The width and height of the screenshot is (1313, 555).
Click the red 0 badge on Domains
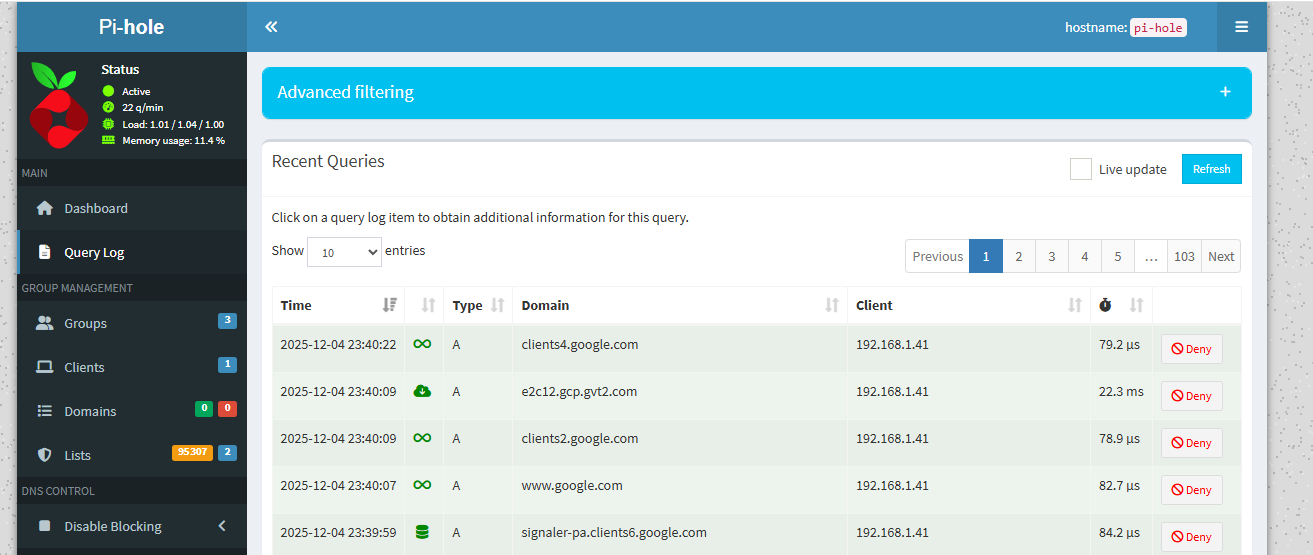(x=227, y=408)
